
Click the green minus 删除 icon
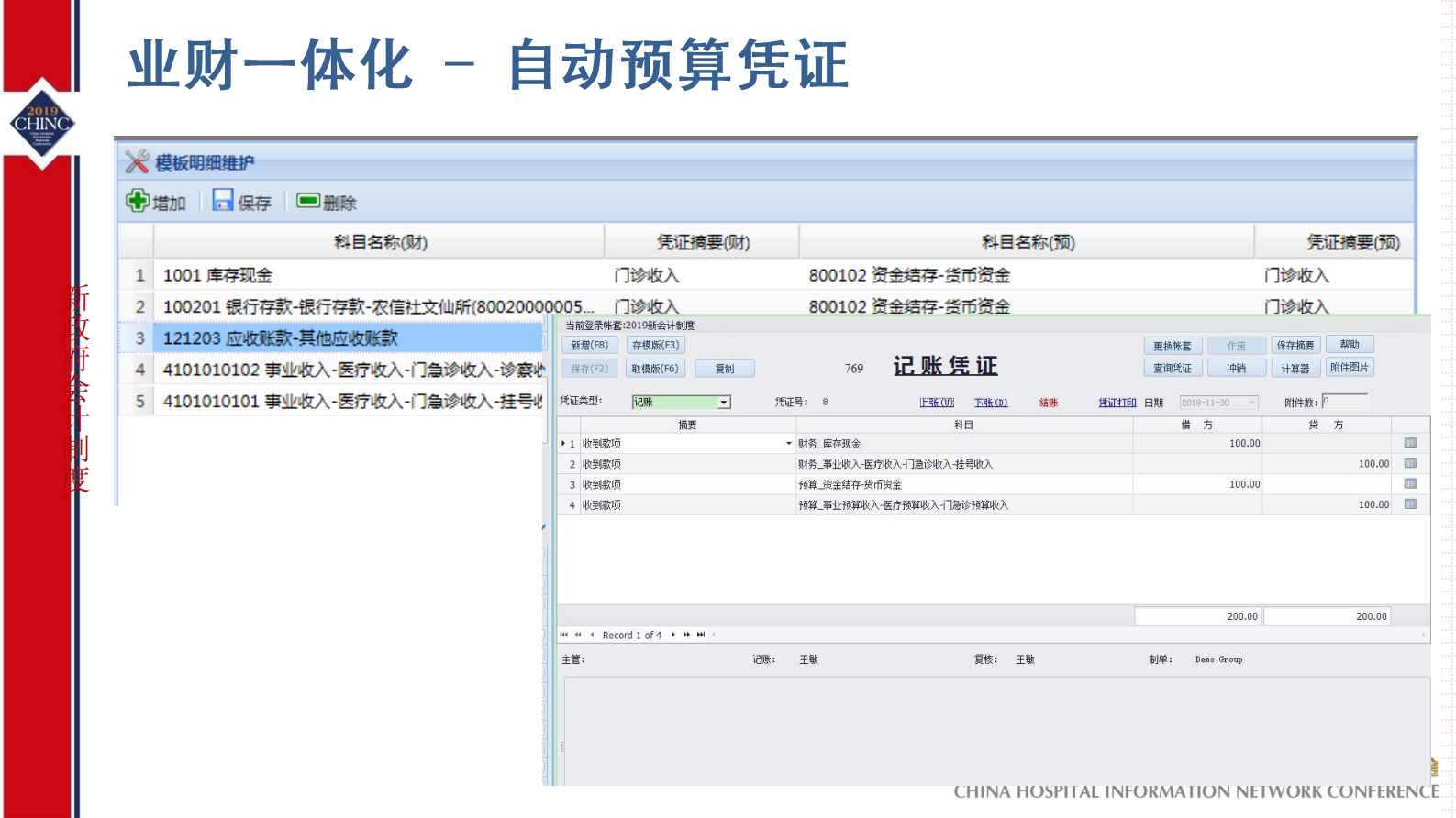click(308, 200)
